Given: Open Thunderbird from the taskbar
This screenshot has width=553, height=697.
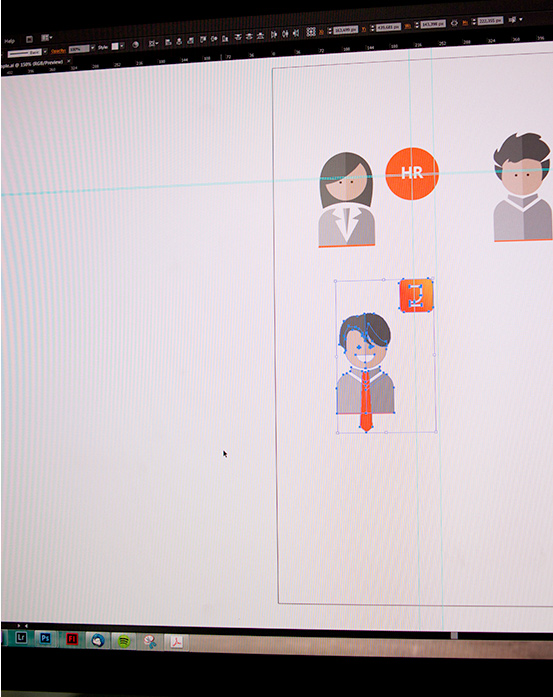Looking at the screenshot, I should [98, 641].
